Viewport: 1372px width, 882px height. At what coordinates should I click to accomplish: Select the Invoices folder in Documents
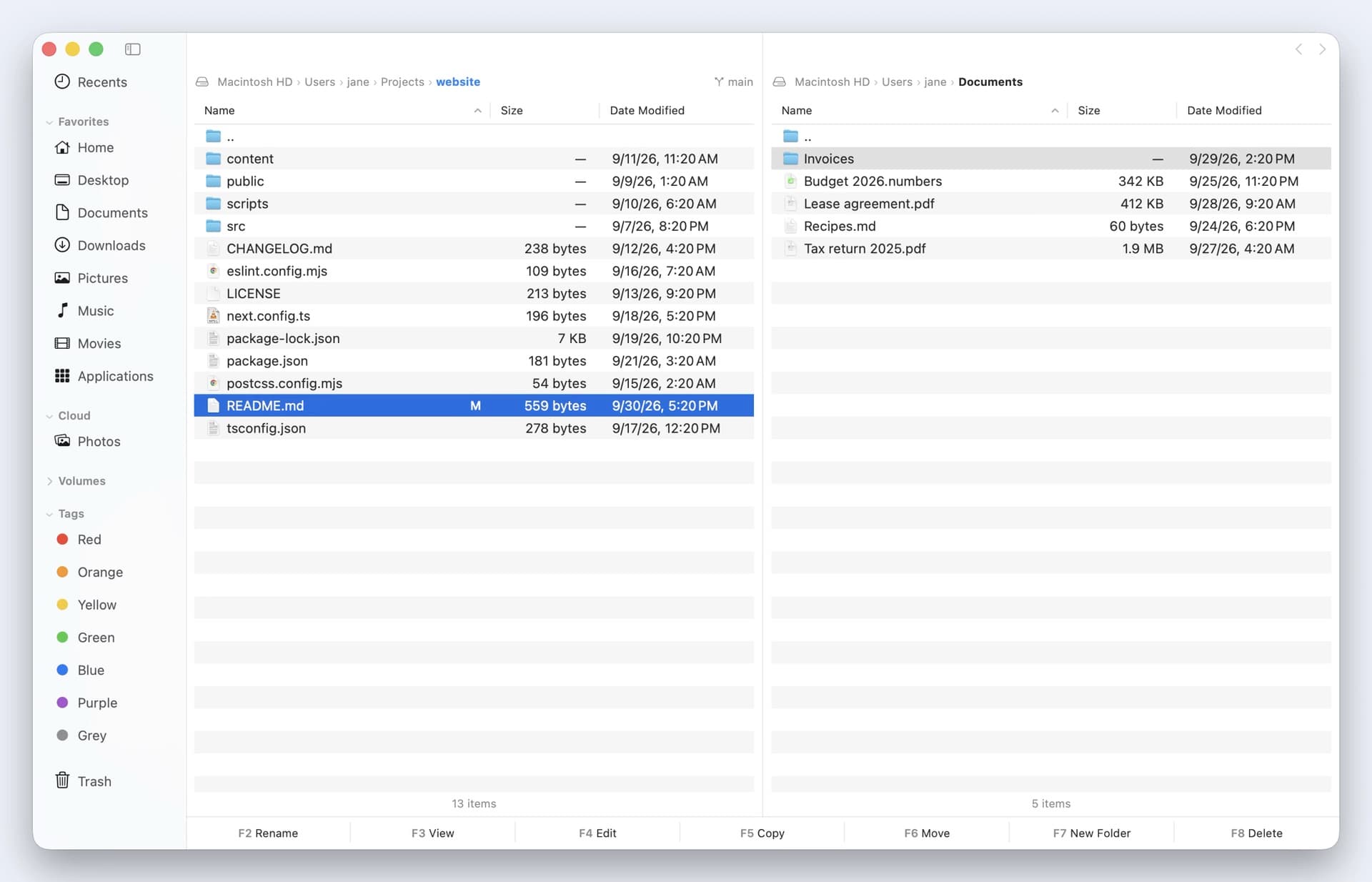[1050, 159]
